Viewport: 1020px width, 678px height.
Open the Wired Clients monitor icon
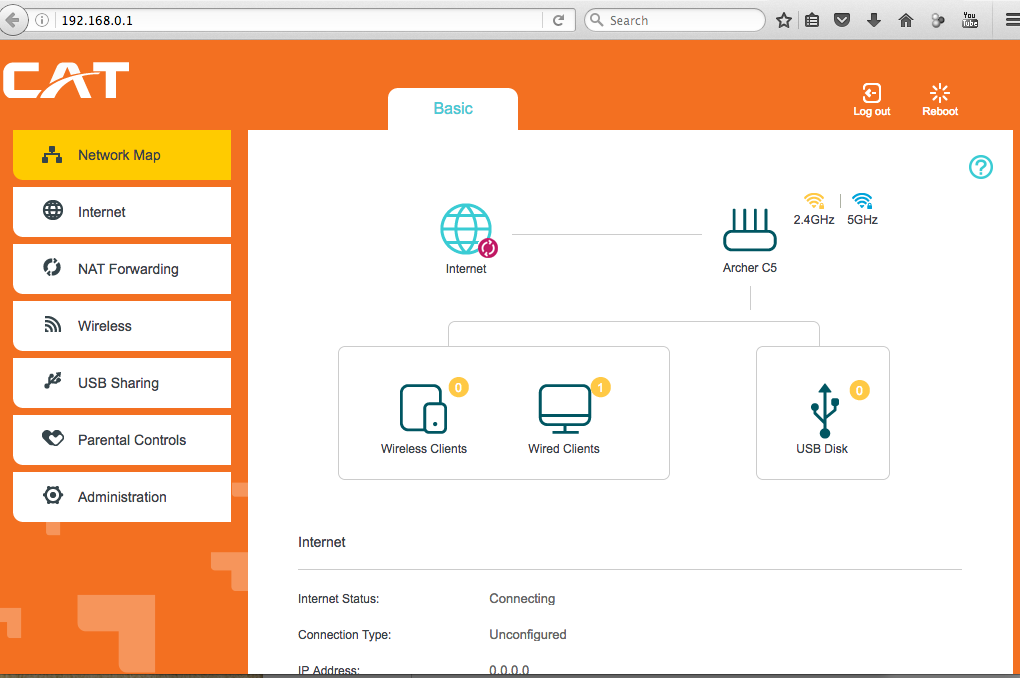pos(565,409)
